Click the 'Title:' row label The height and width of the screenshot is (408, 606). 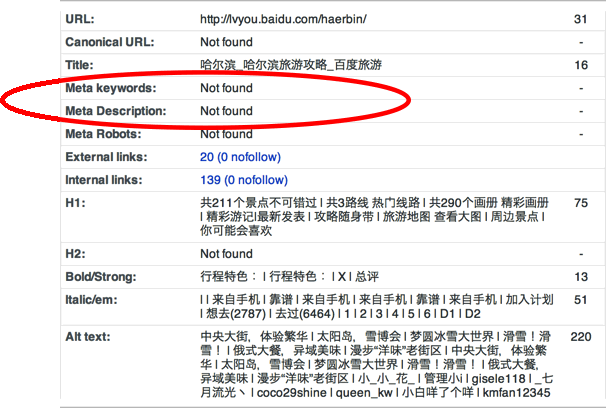79,65
